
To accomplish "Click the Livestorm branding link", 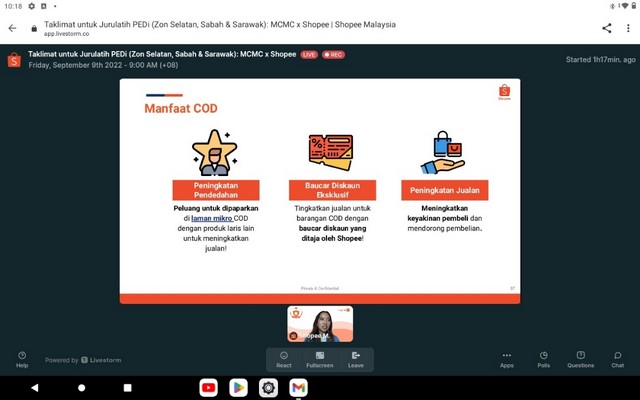I will (x=80, y=360).
